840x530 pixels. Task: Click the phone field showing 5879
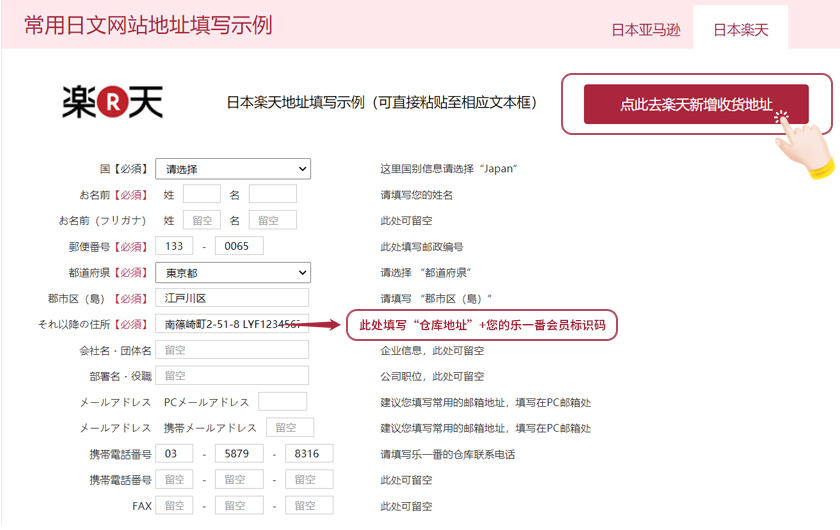point(238,454)
